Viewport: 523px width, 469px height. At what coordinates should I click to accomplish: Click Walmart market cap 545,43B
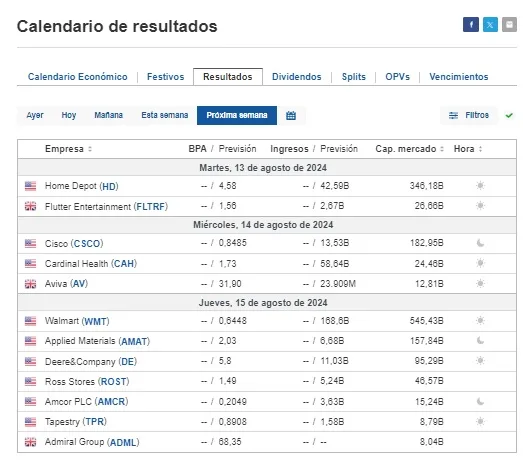(427, 321)
